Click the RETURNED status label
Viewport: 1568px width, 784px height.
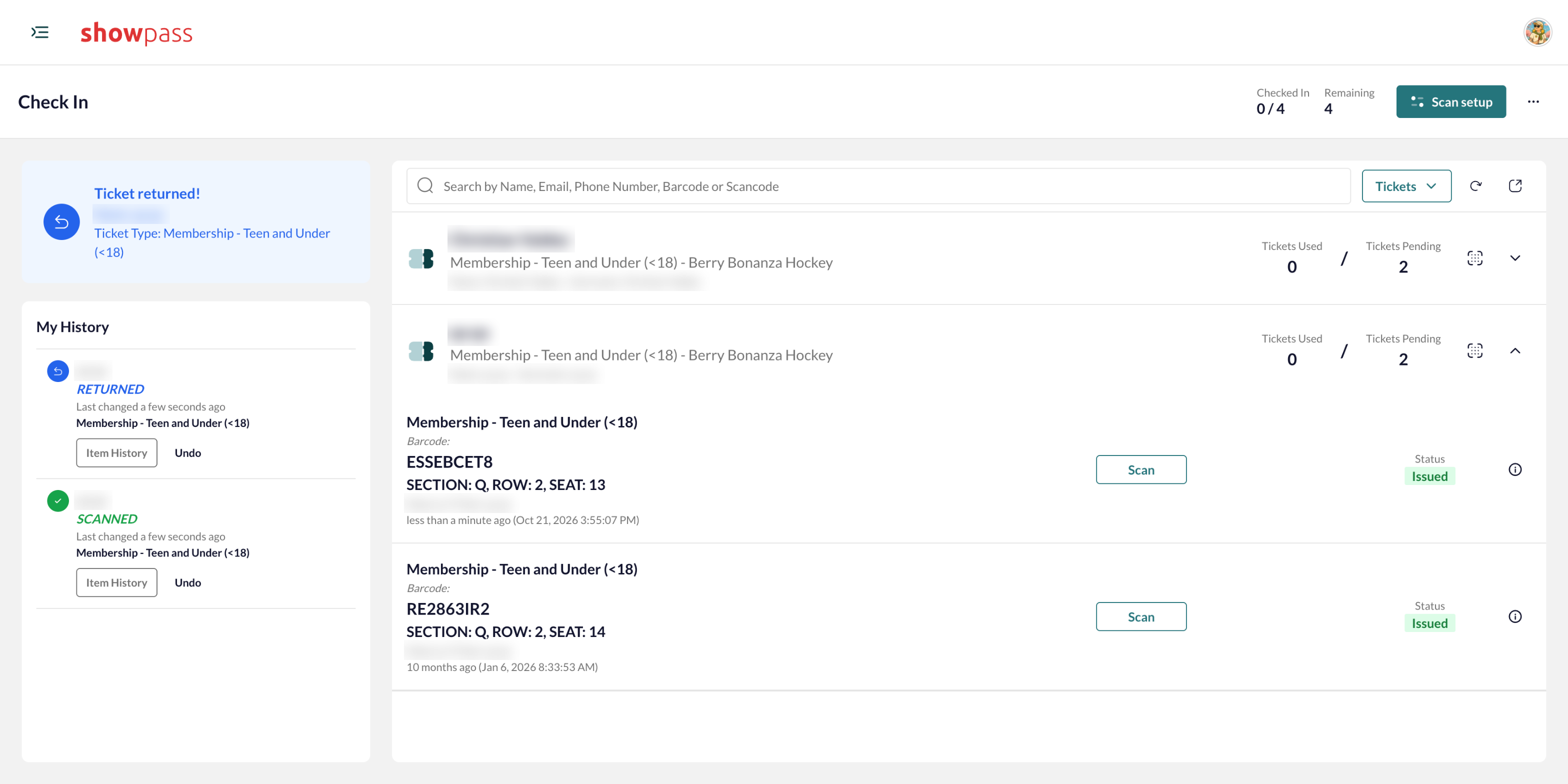(110, 389)
